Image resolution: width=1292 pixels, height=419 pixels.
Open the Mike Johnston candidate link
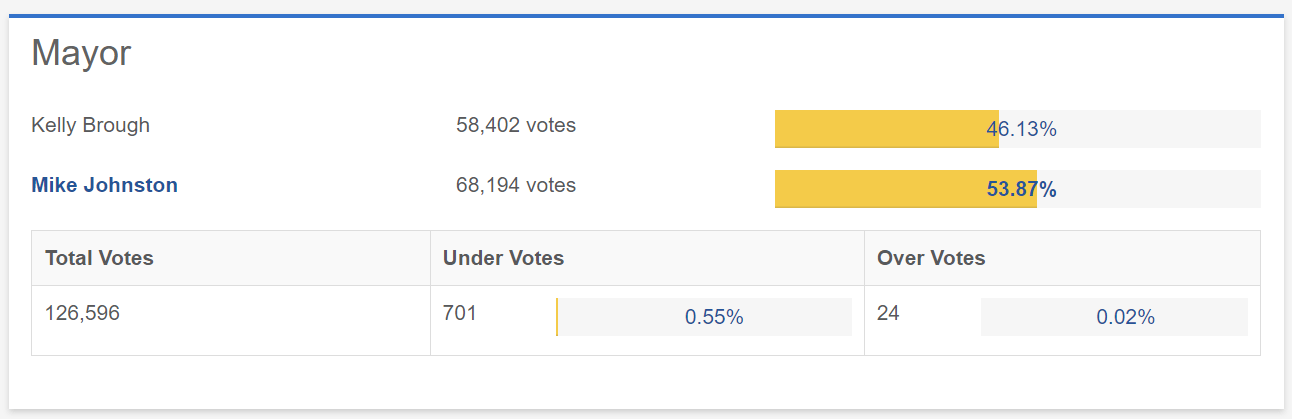click(x=105, y=185)
